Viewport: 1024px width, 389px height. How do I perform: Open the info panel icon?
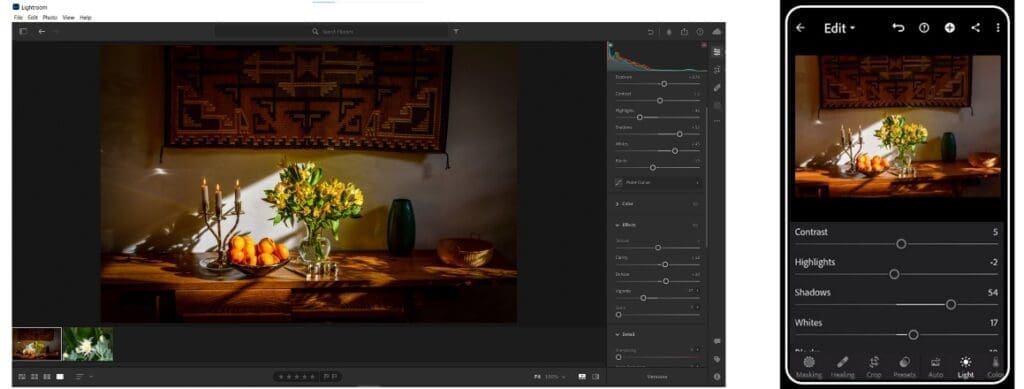717,377
